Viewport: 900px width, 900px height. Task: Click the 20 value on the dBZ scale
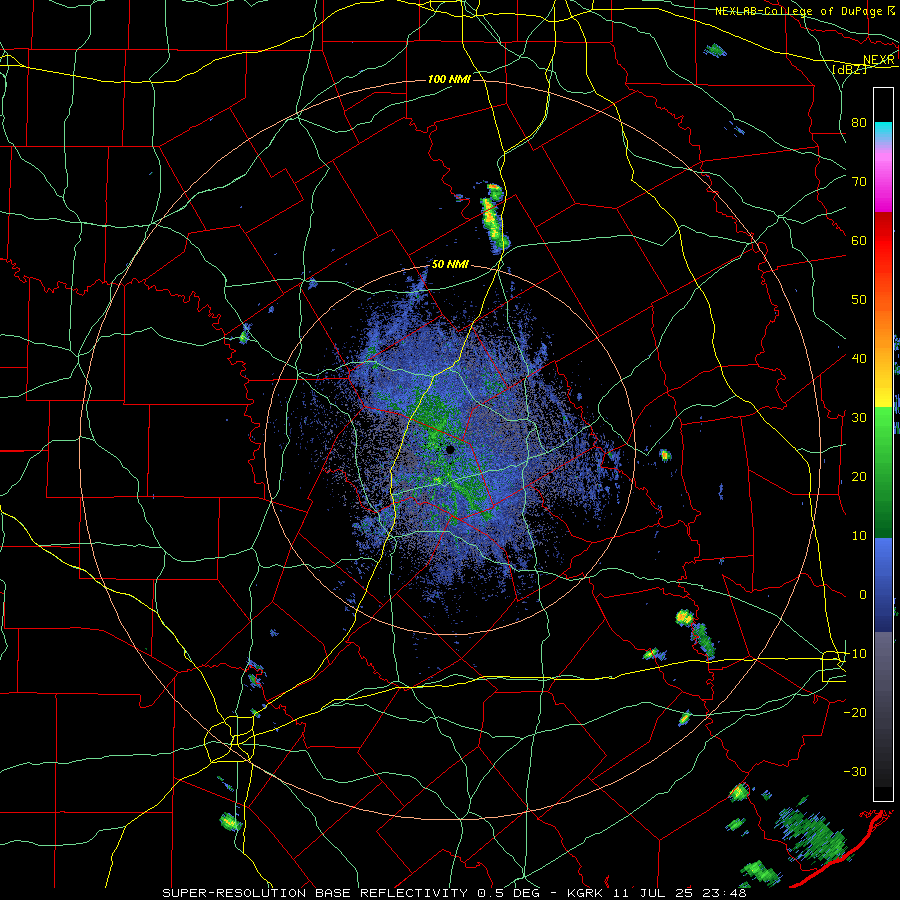pyautogui.click(x=859, y=476)
